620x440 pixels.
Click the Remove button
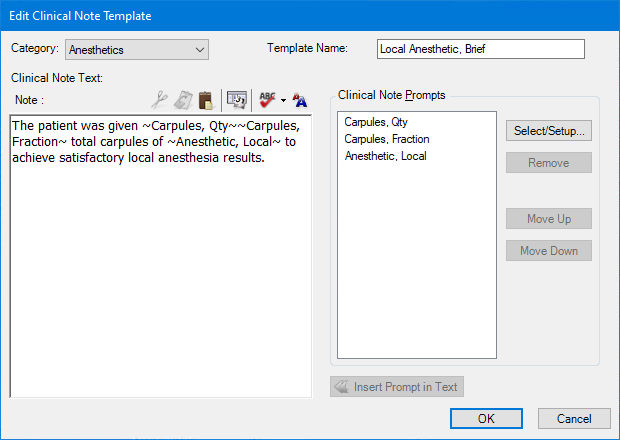point(548,163)
